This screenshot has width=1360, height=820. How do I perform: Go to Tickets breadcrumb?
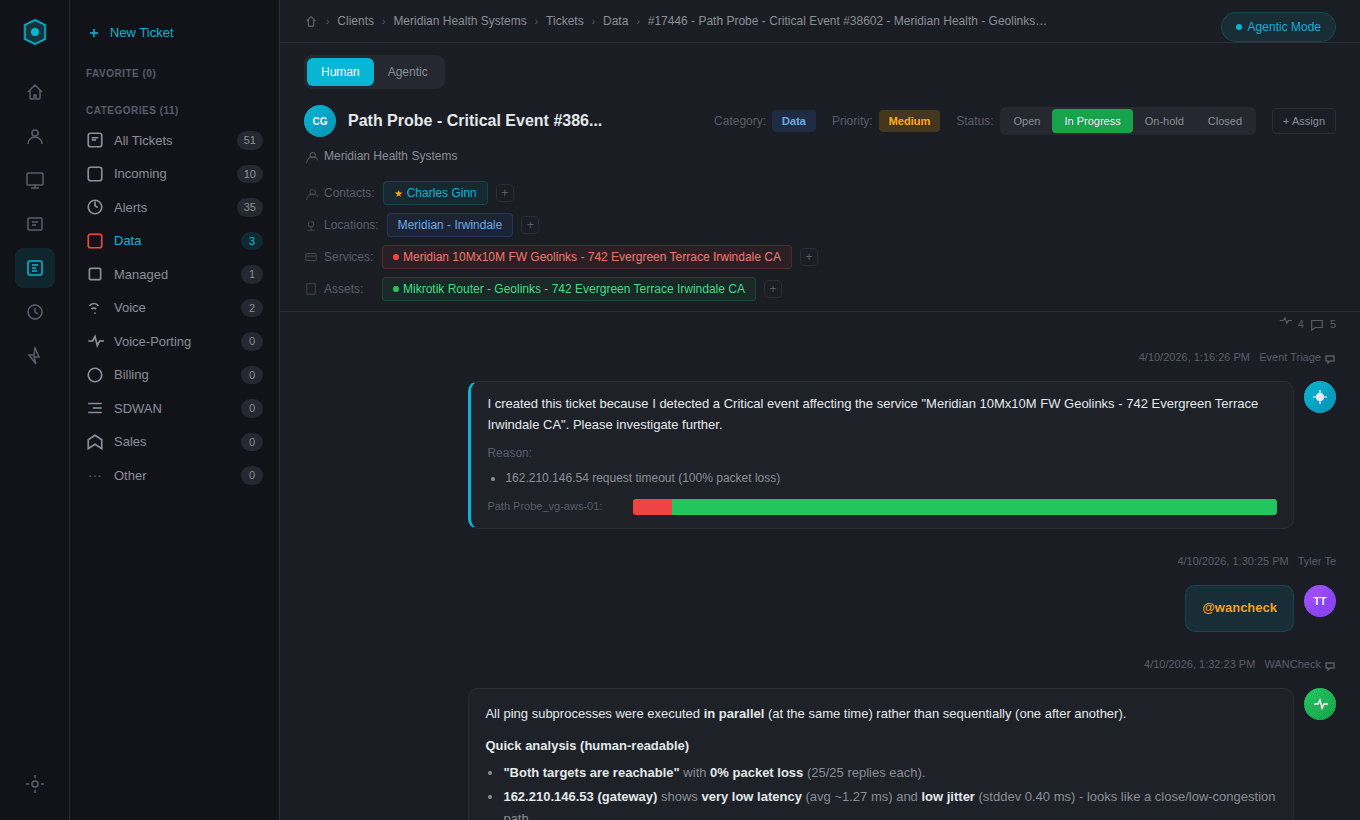pyautogui.click(x=565, y=21)
